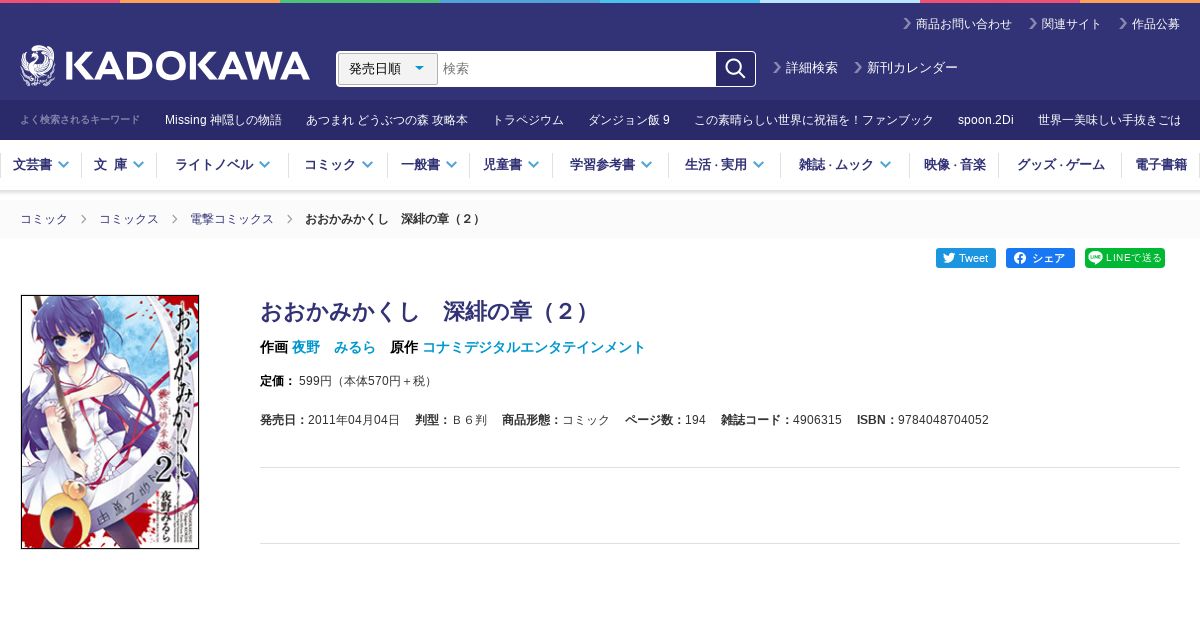Click the magnifying glass search button
The image size is (1200, 630).
(735, 69)
